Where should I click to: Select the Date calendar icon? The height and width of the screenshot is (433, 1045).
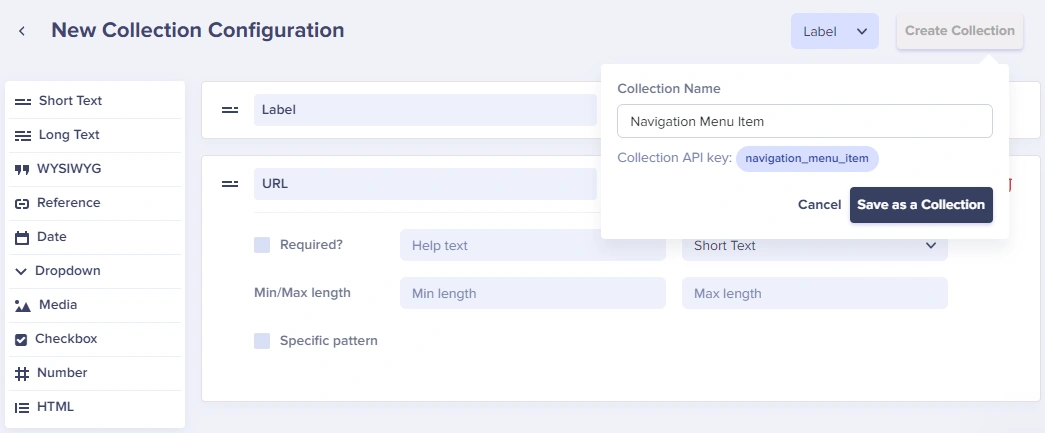pos(22,238)
